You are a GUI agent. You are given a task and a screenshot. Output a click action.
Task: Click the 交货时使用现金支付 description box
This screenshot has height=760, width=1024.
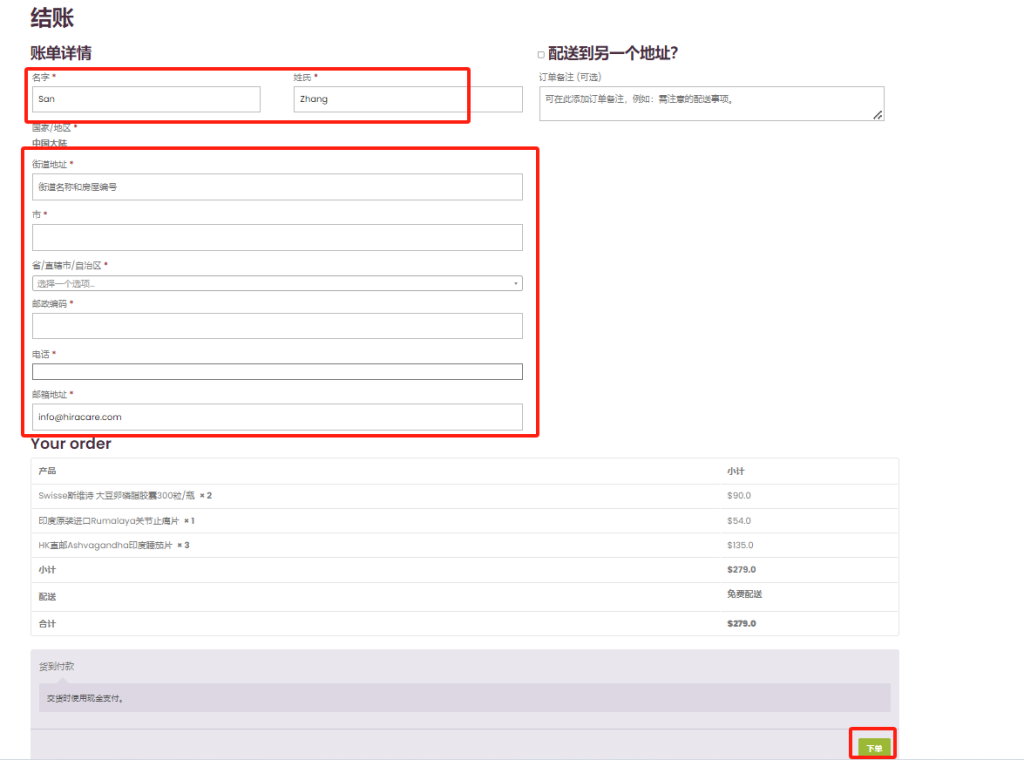pyautogui.click(x=464, y=698)
